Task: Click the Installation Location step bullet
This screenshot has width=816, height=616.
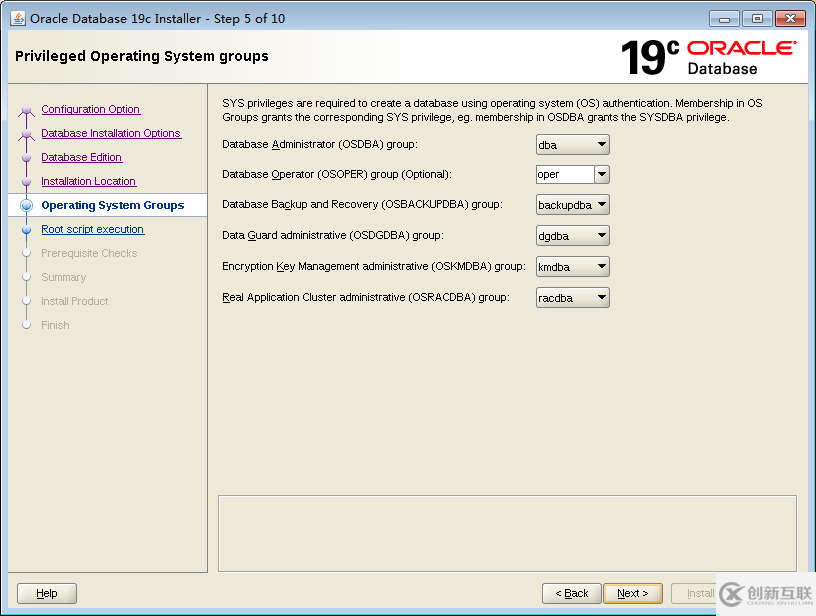Action: pyautogui.click(x=27, y=181)
